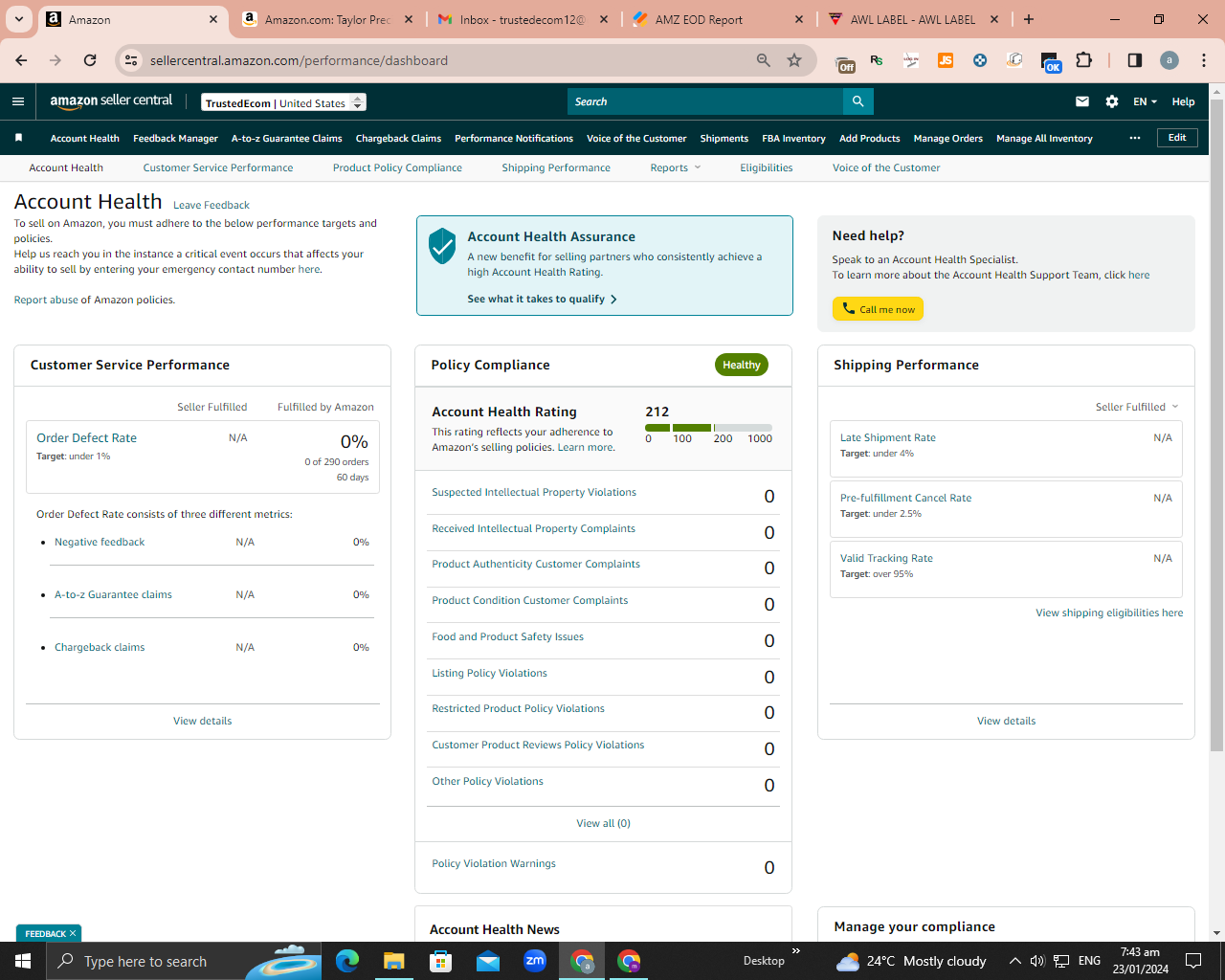1225x980 pixels.
Task: Open the Chrome profile avatar
Action: click(x=1169, y=60)
